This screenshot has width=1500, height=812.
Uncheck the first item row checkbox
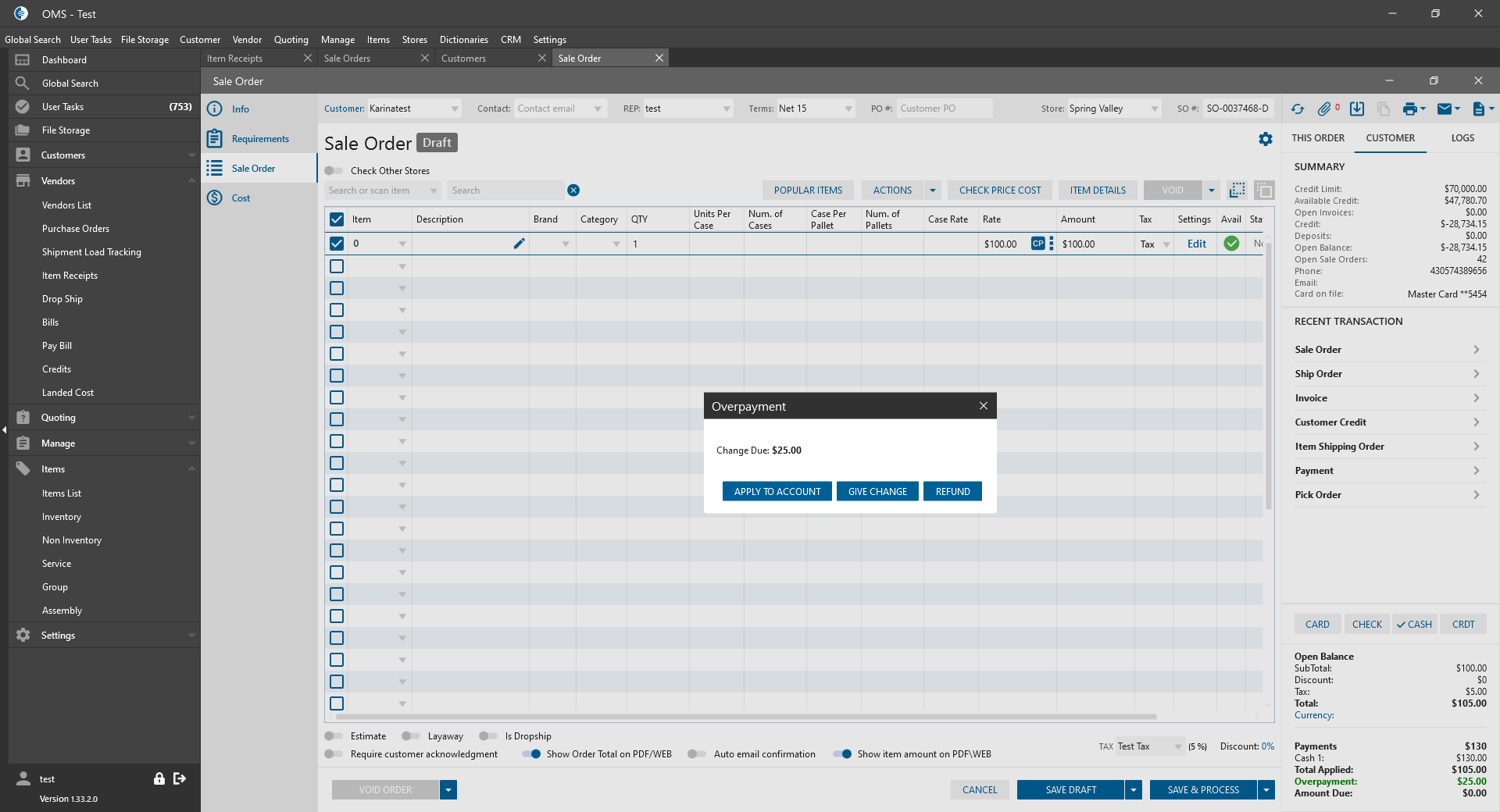[x=337, y=244]
